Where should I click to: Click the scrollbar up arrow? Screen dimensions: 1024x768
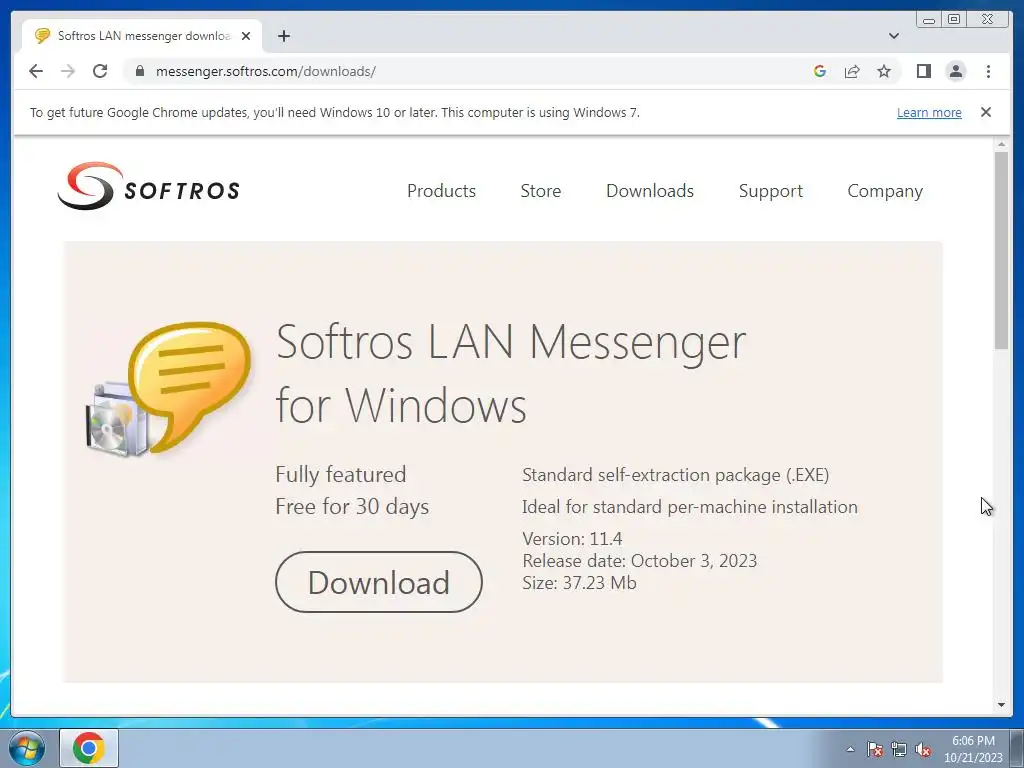coord(1001,144)
